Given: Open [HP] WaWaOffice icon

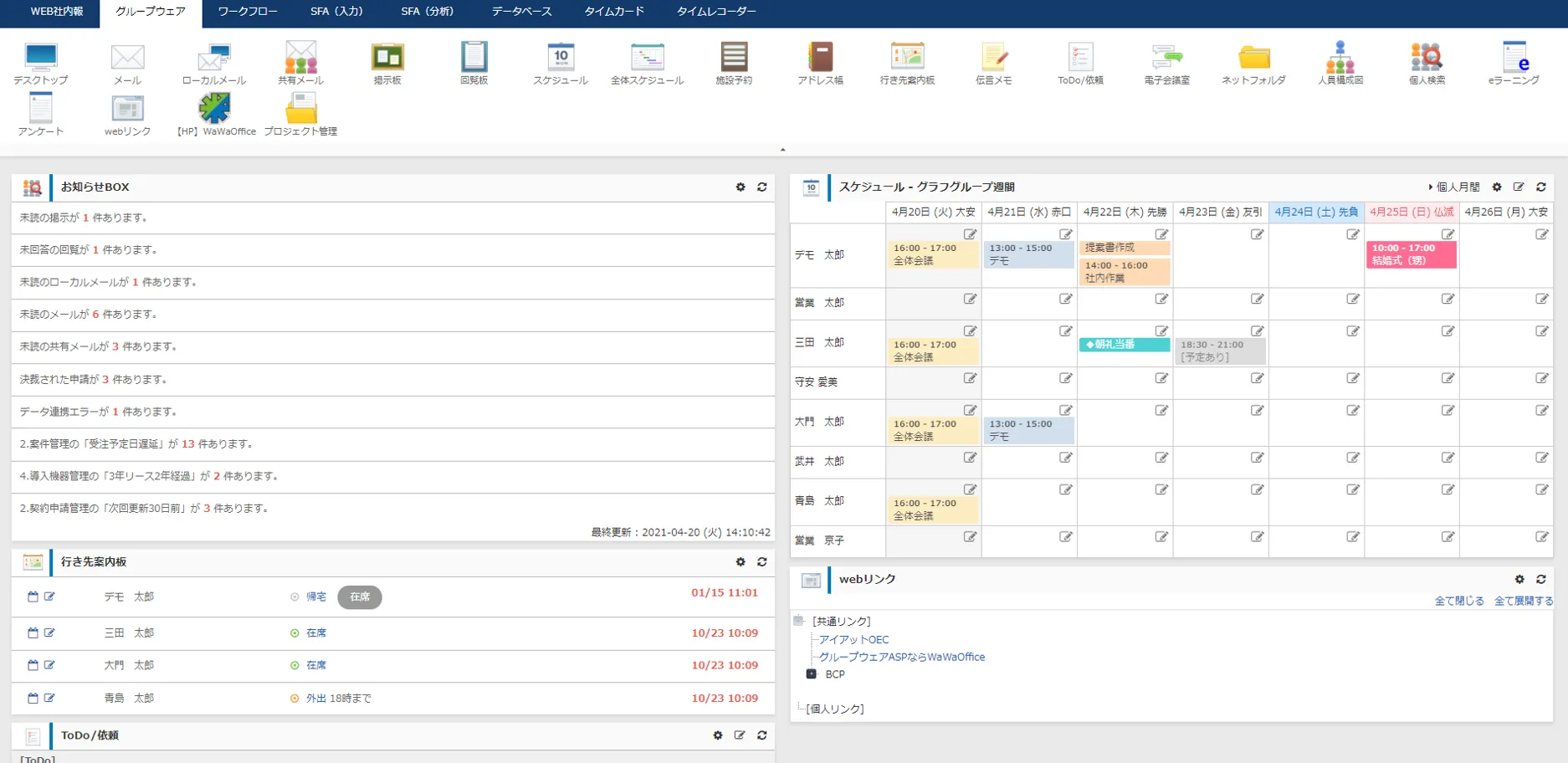Looking at the screenshot, I should 214,115.
